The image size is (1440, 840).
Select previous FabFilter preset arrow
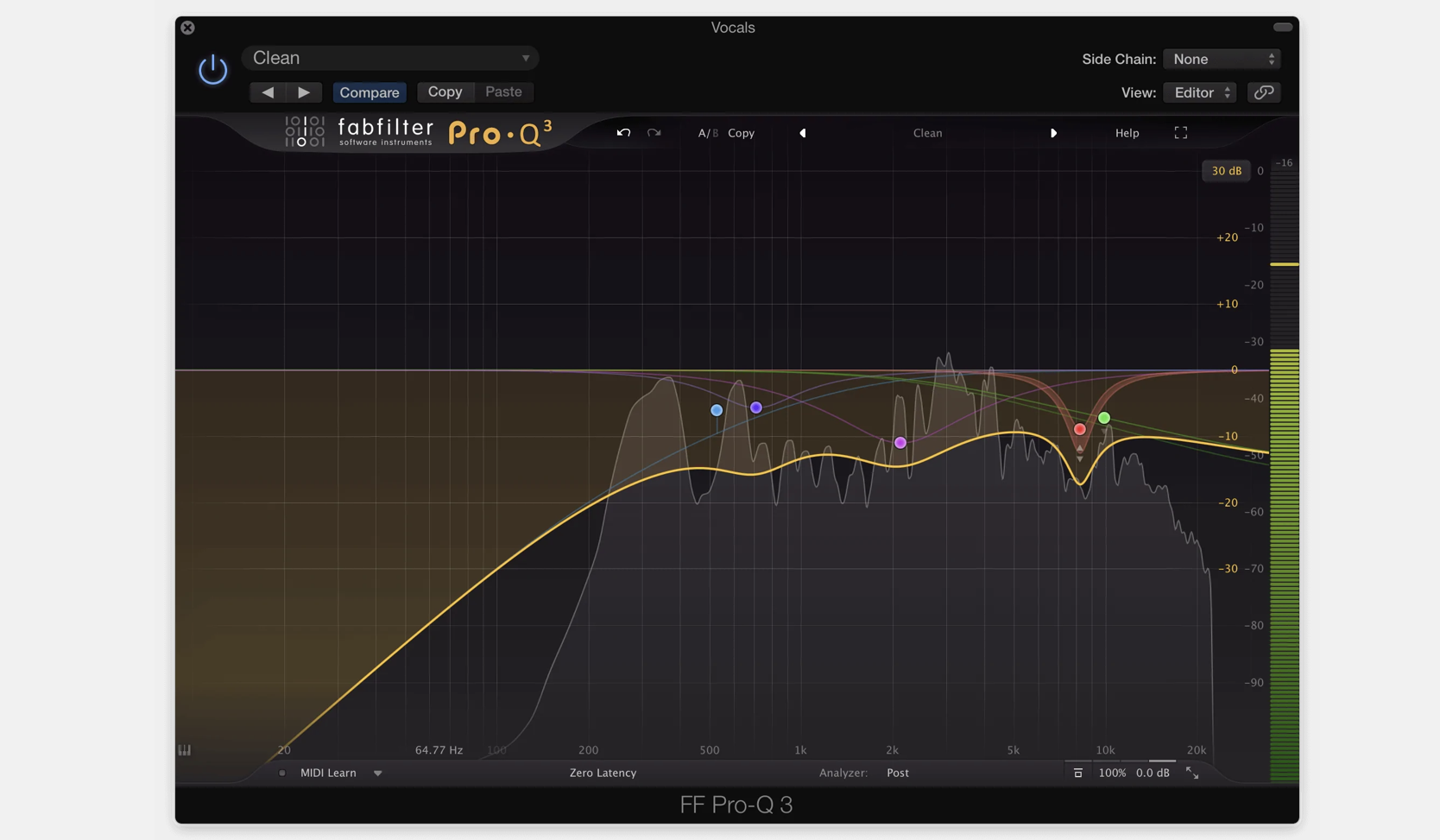[803, 133]
